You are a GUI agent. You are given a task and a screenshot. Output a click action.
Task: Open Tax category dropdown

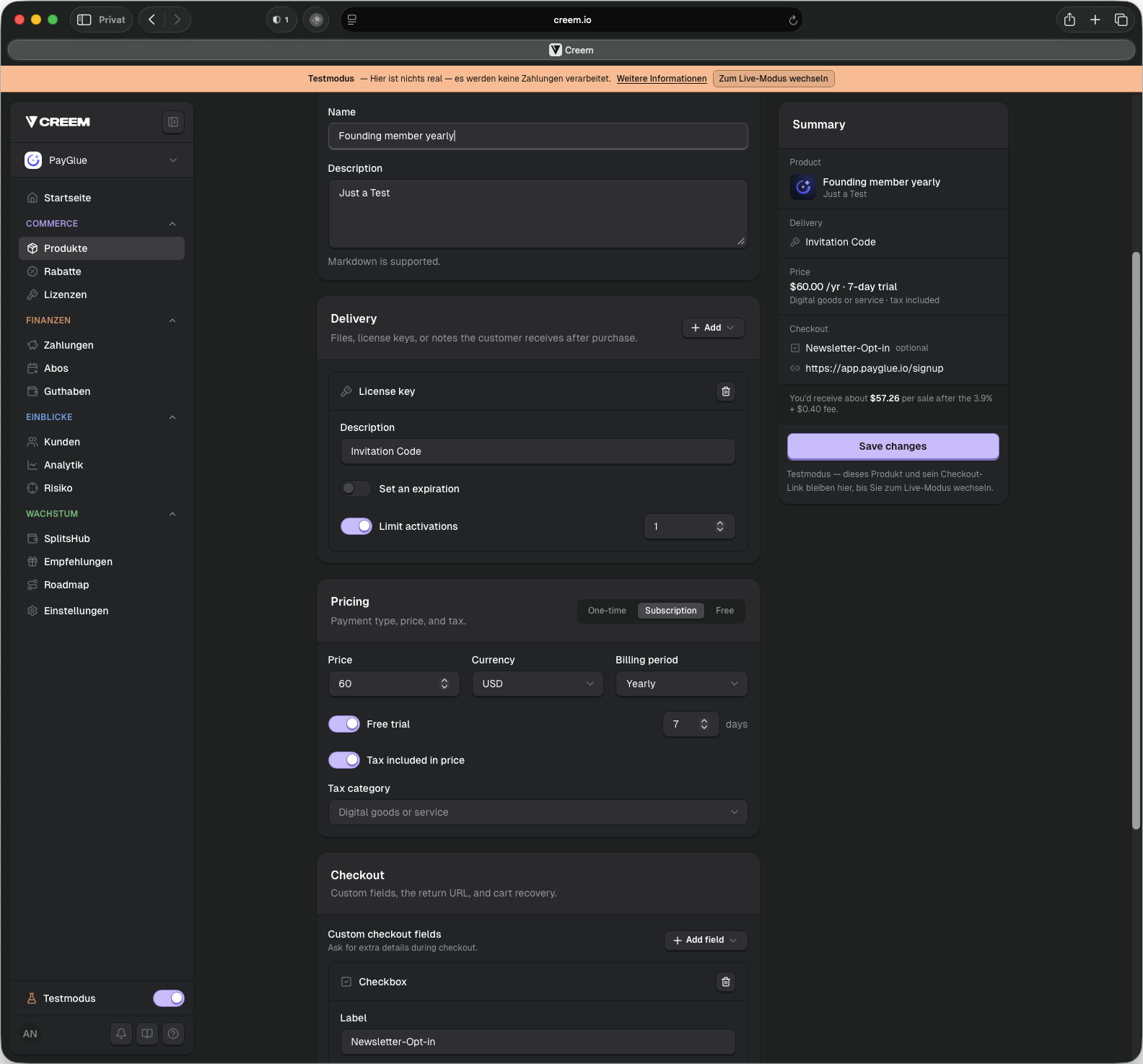(538, 812)
